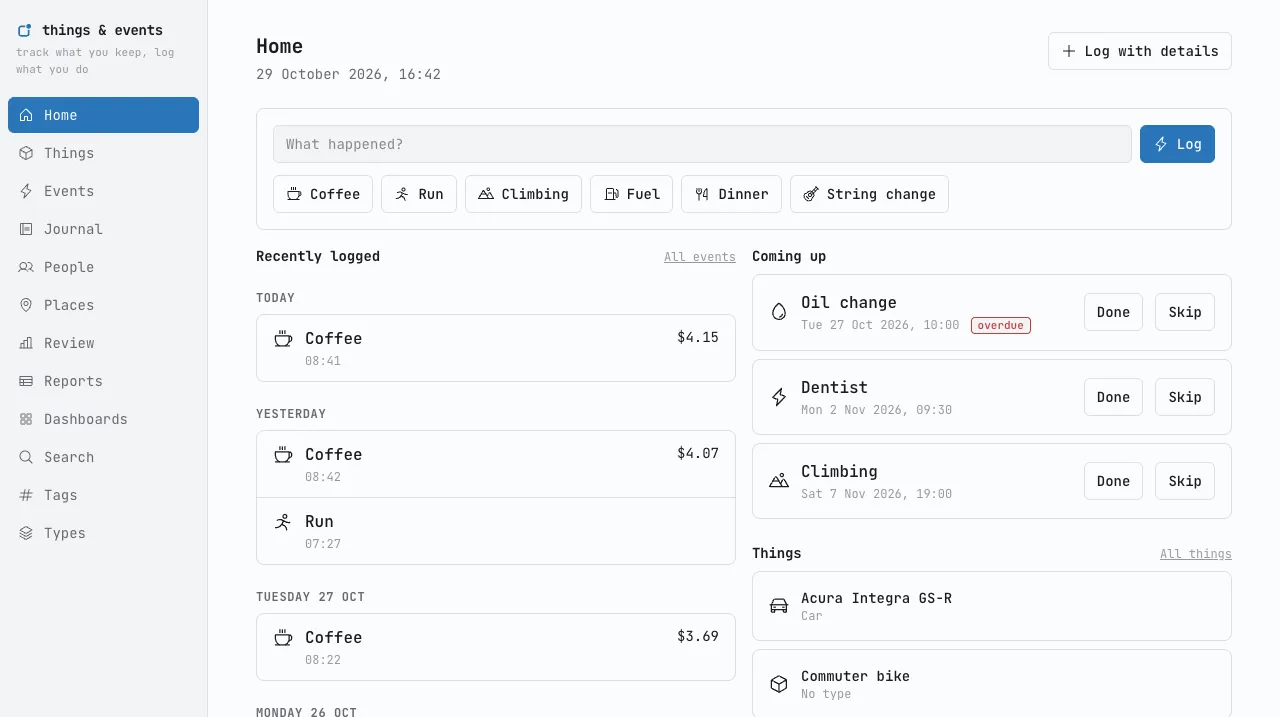The height and width of the screenshot is (717, 1280).
Task: Click the $4.15 amount on today's coffee
Action: (698, 337)
